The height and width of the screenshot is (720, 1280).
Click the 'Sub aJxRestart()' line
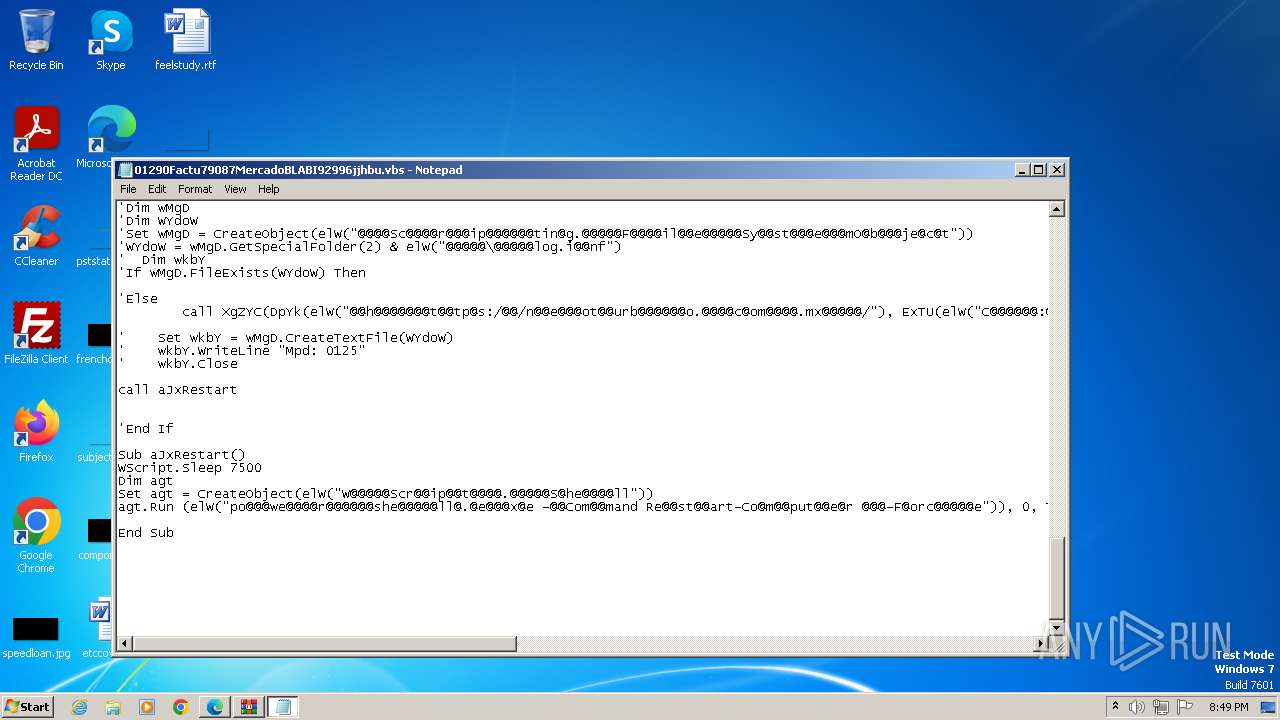(x=182, y=455)
